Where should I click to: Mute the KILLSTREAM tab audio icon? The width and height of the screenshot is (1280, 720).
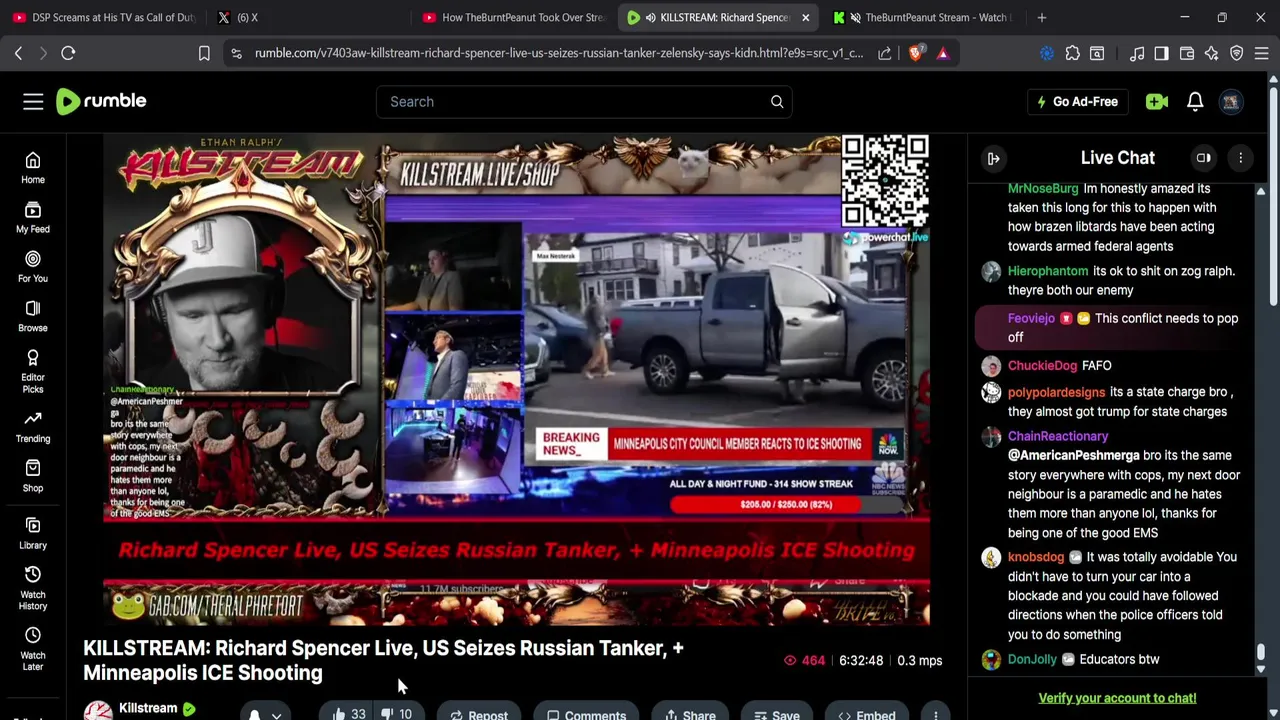point(650,17)
